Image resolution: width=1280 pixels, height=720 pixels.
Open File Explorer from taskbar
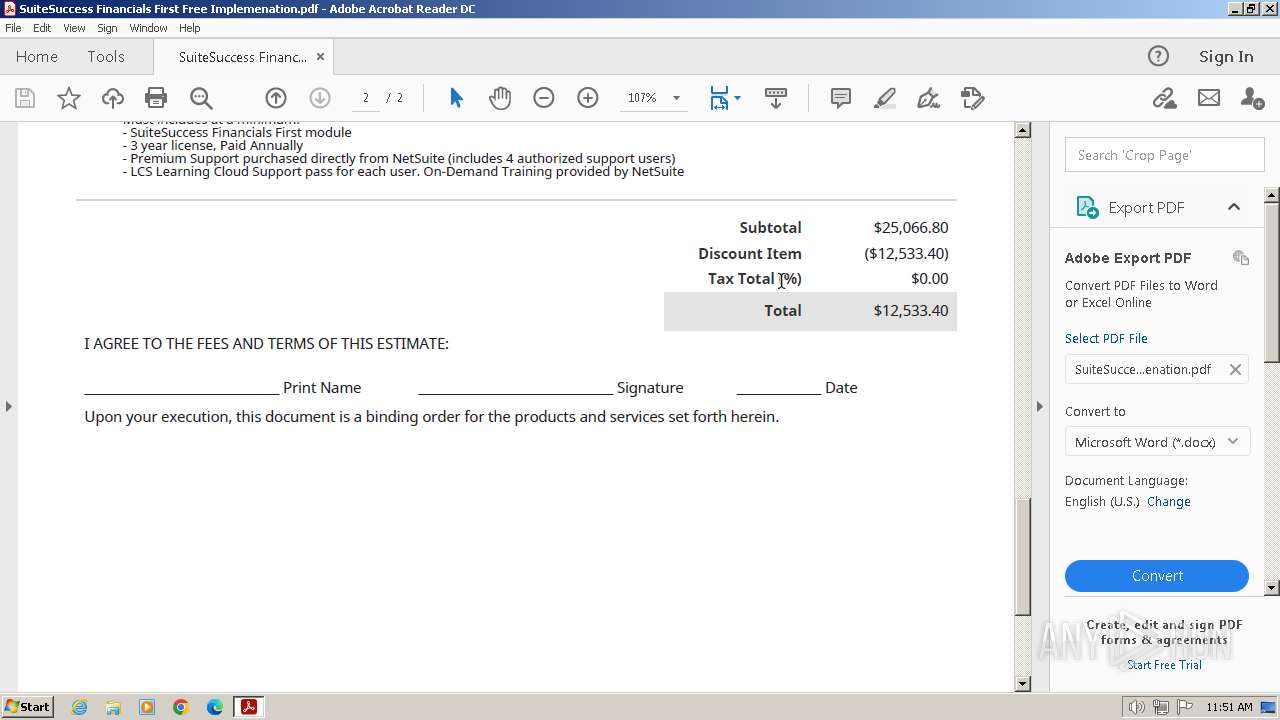click(x=113, y=707)
